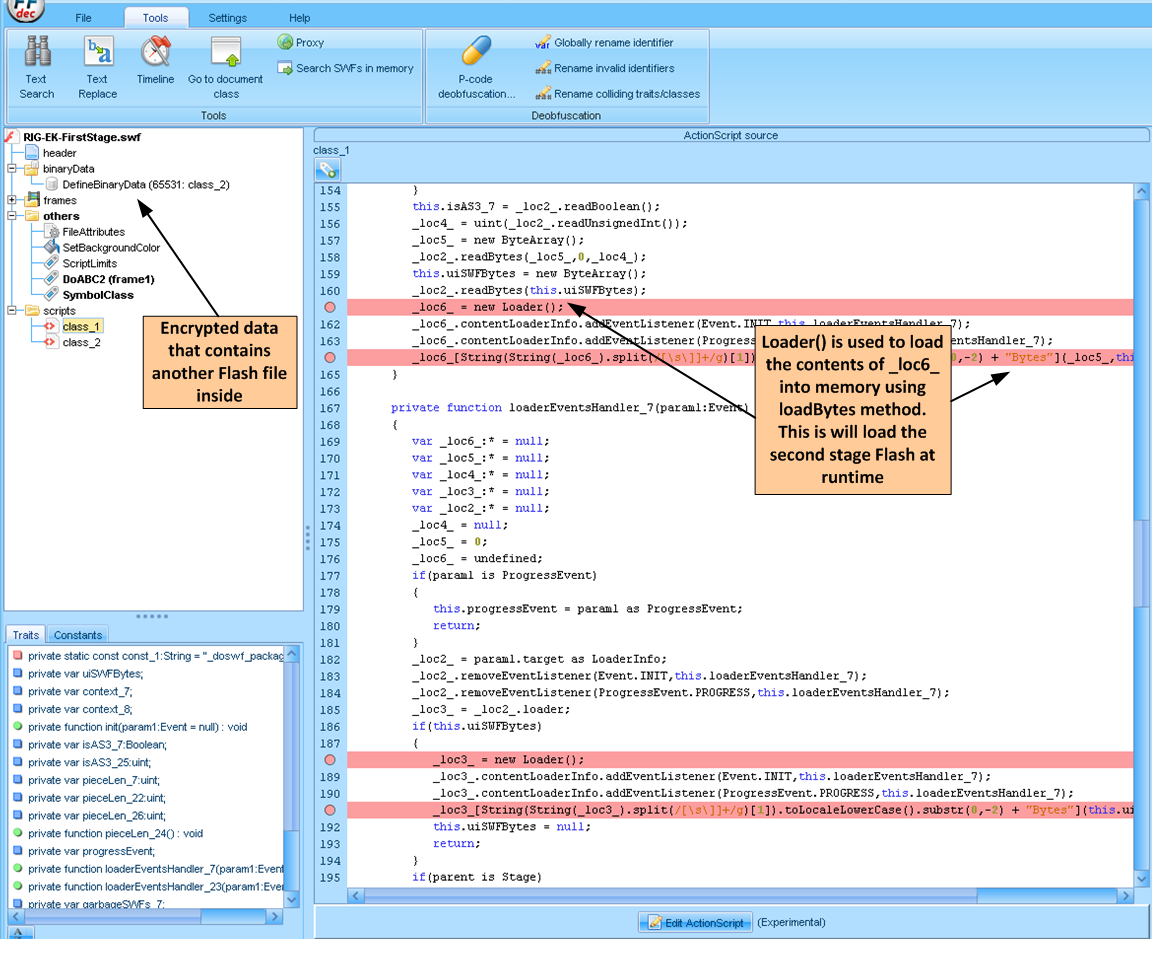Image resolution: width=1152 pixels, height=958 pixels.
Task: Toggle breakpoint on line 188
Action: (330, 760)
